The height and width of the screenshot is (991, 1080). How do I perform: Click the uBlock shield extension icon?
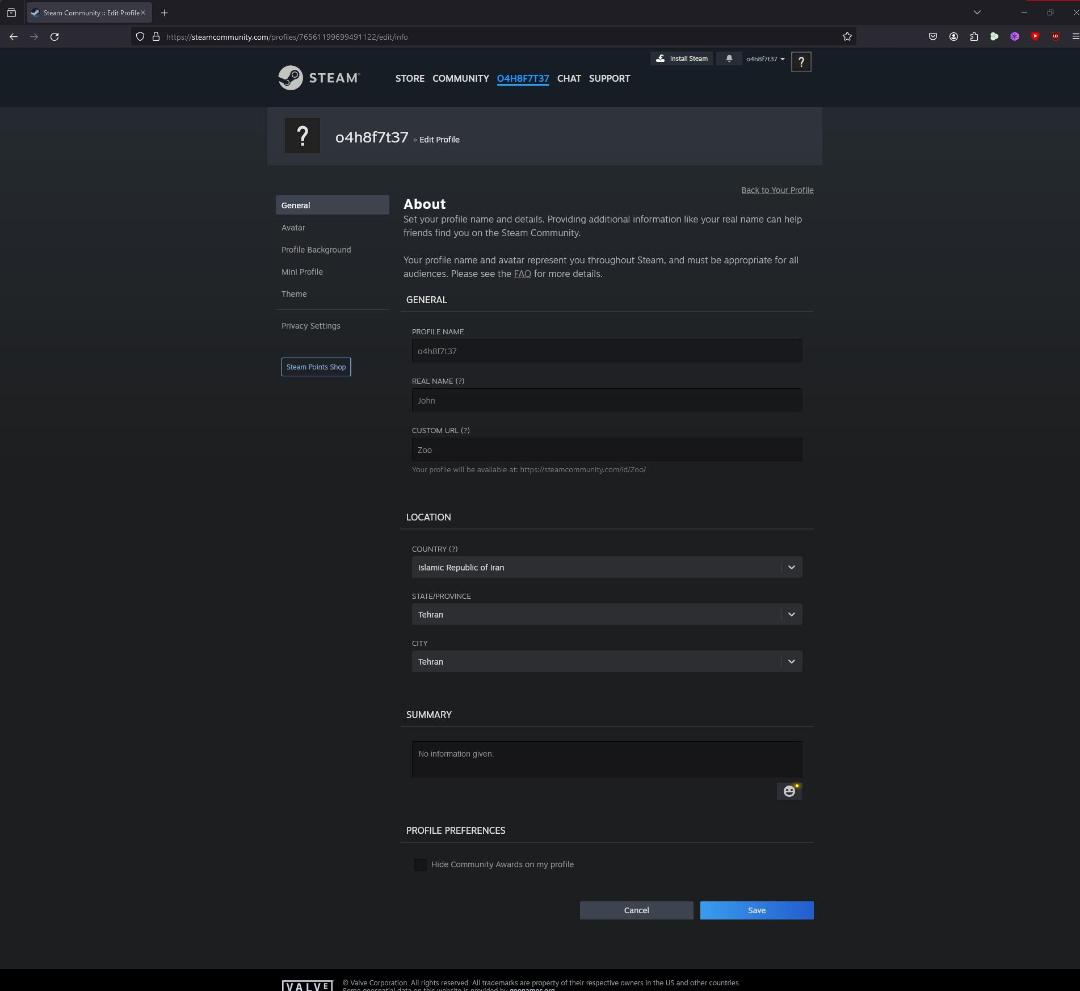click(x=1055, y=36)
